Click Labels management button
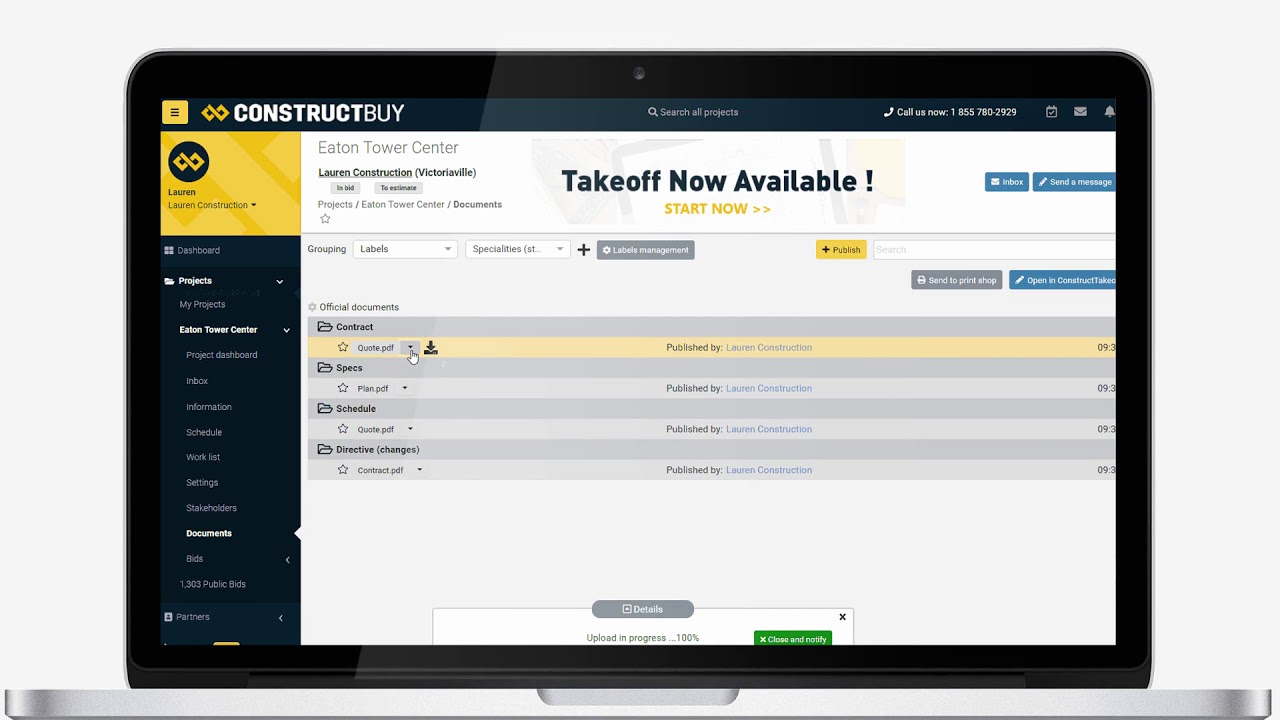This screenshot has width=1280, height=720. (x=646, y=250)
